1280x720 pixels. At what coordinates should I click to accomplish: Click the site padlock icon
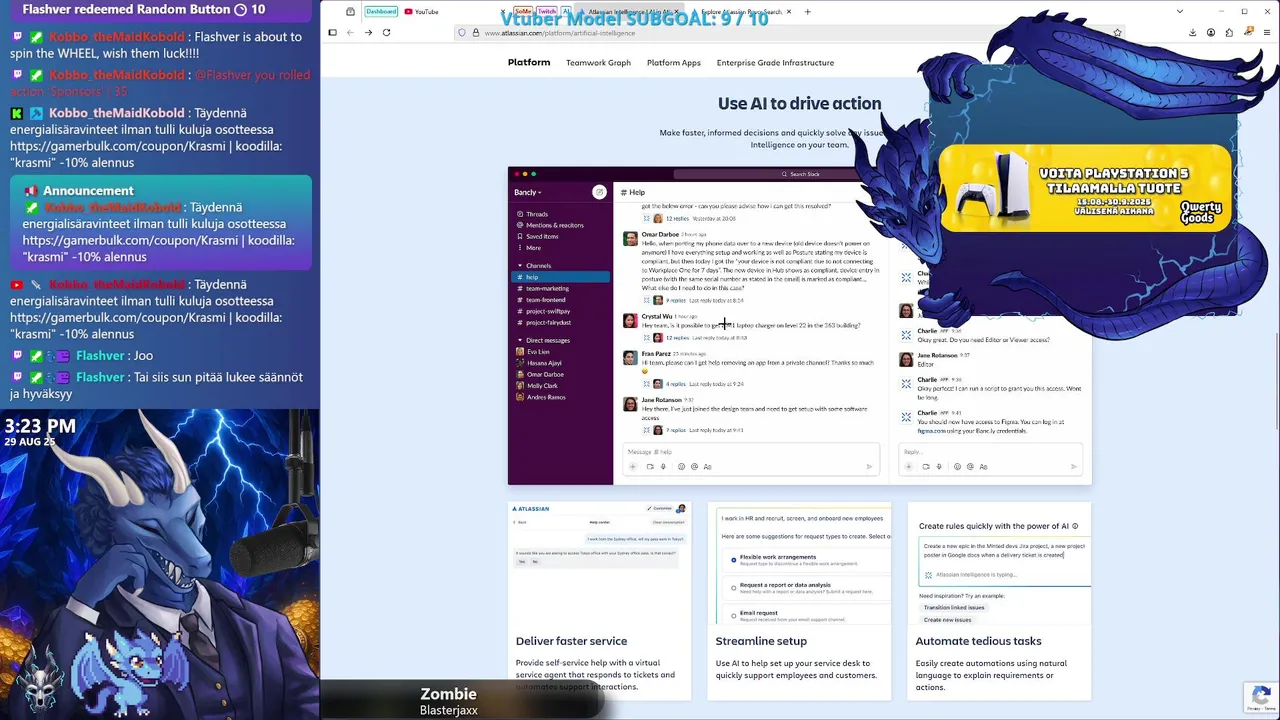(x=476, y=33)
